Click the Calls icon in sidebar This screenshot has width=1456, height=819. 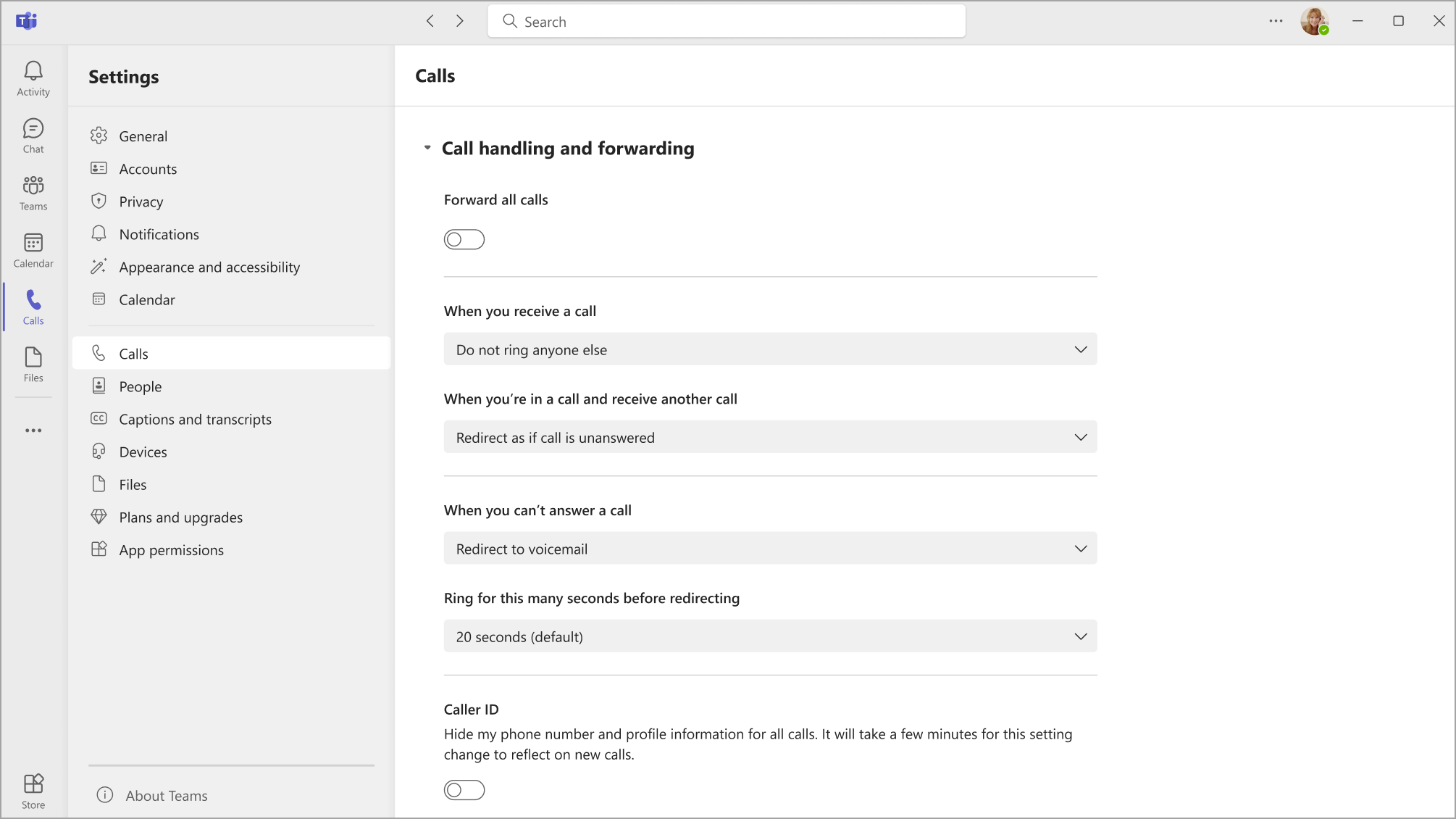[33, 306]
